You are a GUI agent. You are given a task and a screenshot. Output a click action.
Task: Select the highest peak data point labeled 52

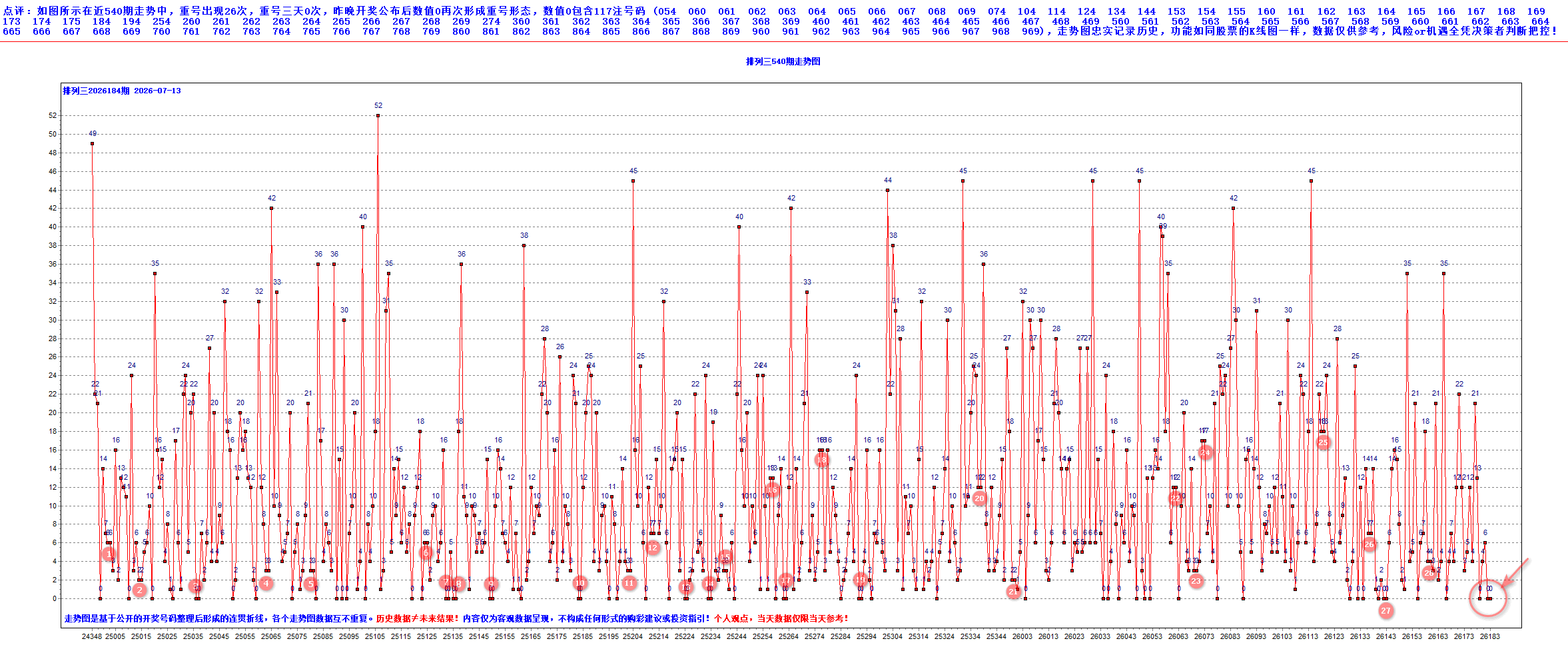pos(378,115)
